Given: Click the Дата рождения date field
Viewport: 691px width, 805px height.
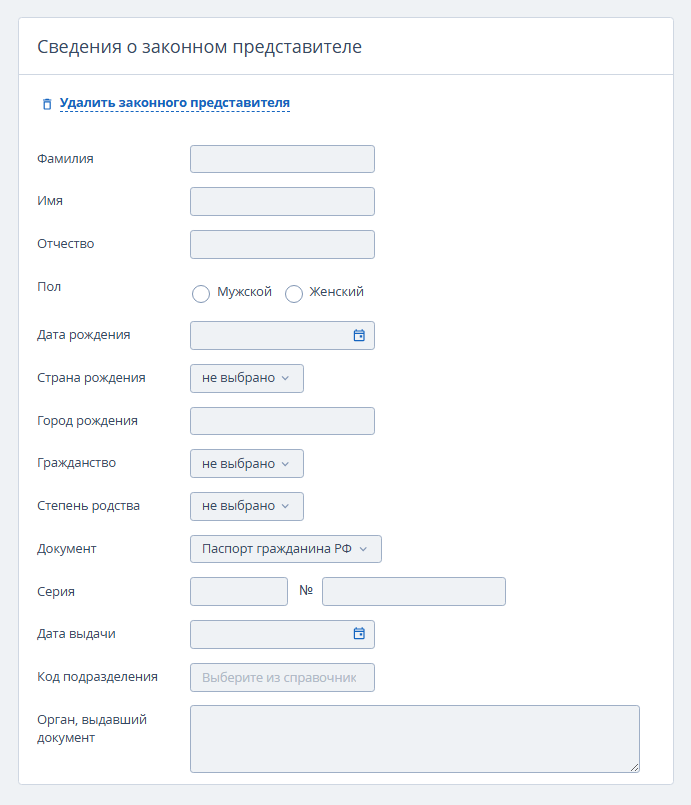Looking at the screenshot, I should pos(268,336).
